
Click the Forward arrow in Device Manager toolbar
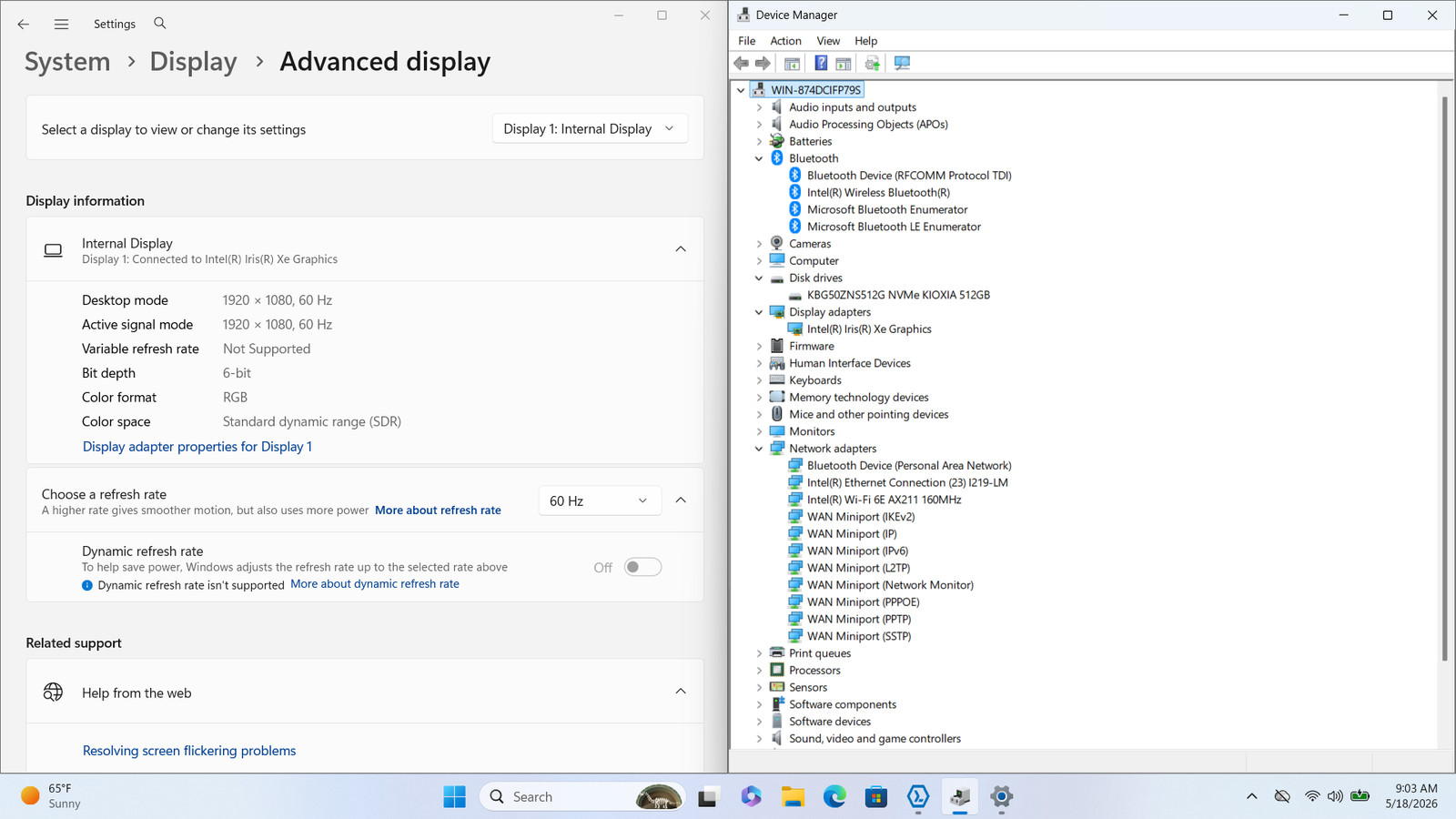[763, 64]
